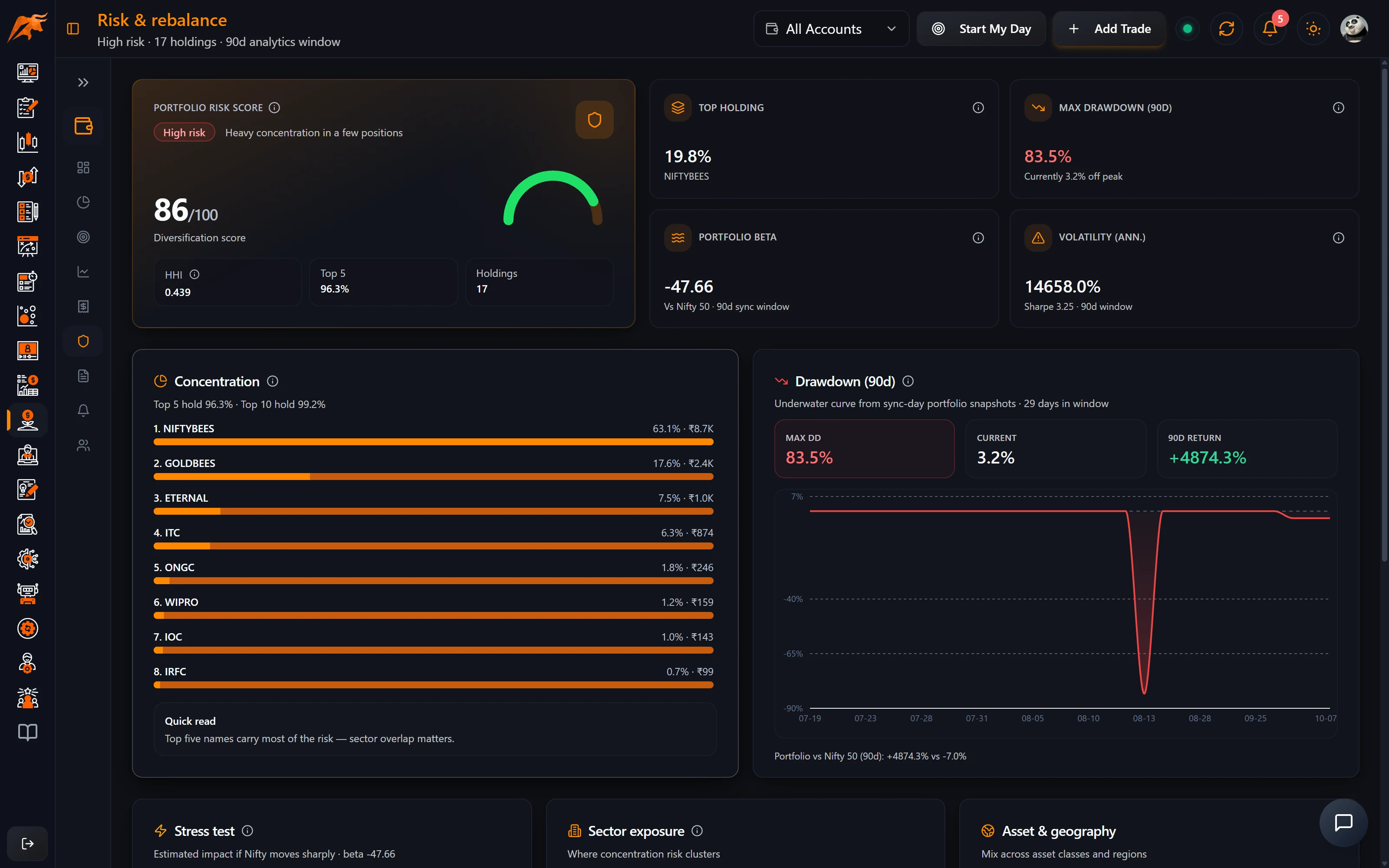Open the clipboard checklist with pencil icon
This screenshot has height=868, width=1389.
point(27,107)
